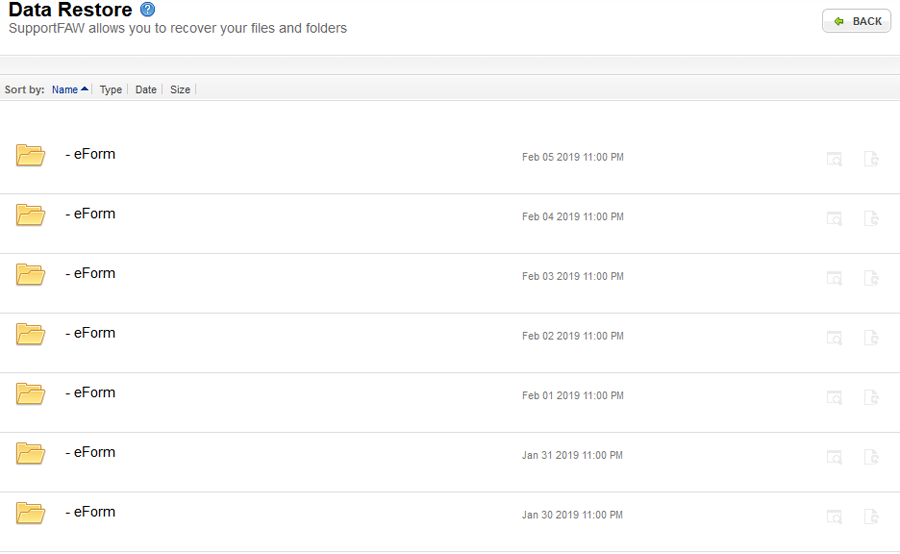Click the SupportFAW recovery description text

click(x=178, y=28)
